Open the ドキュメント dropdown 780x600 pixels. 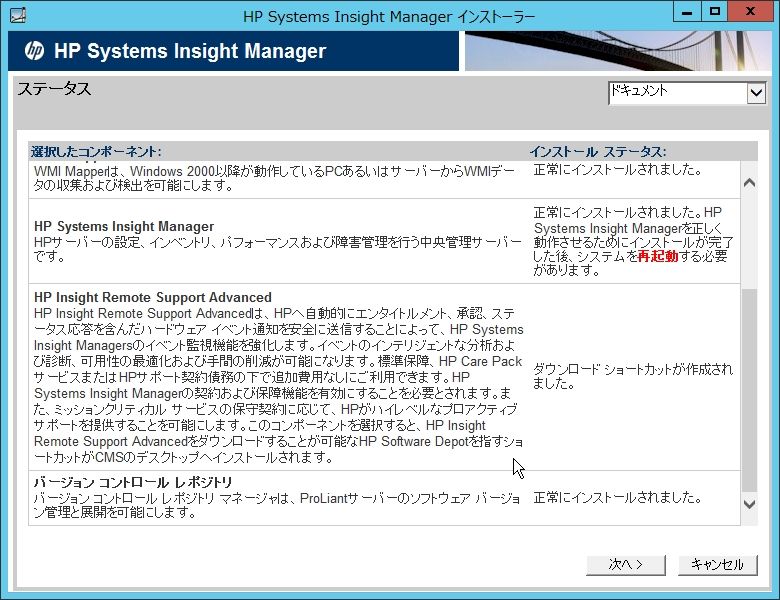coord(687,93)
